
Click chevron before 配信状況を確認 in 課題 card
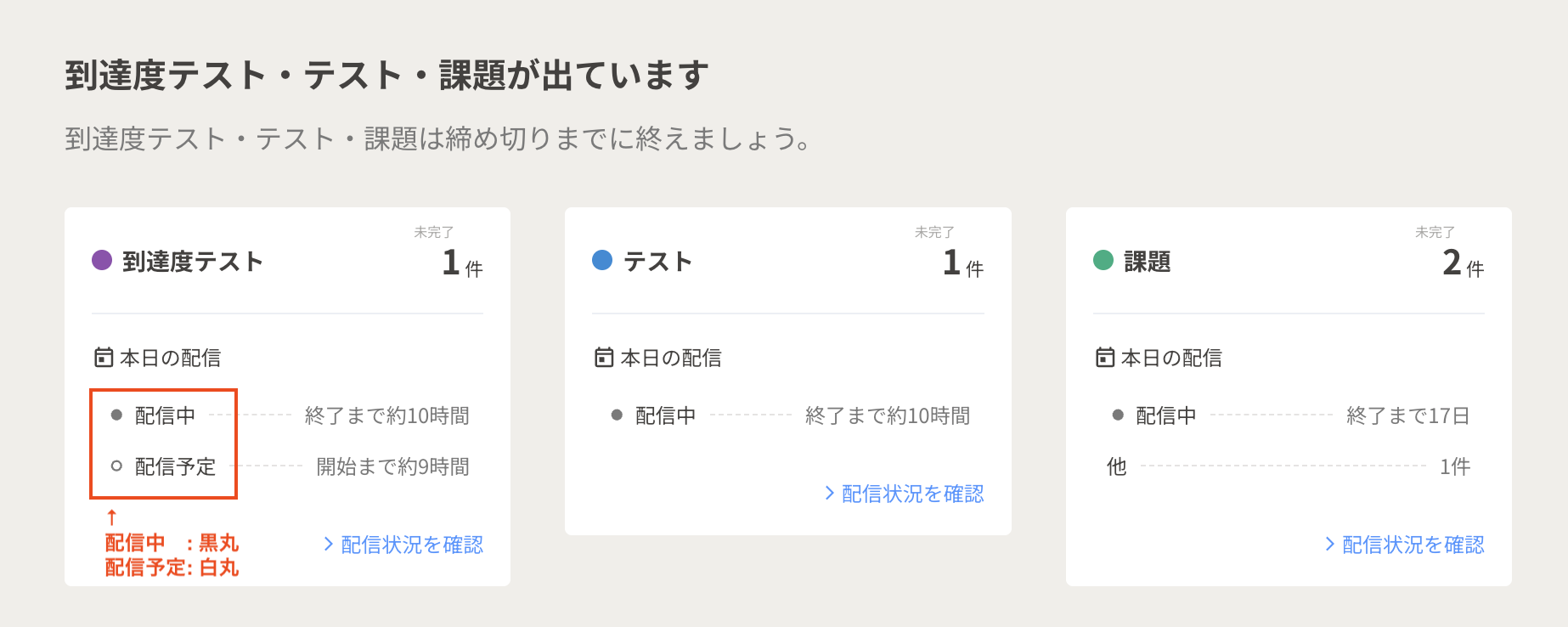(1330, 545)
